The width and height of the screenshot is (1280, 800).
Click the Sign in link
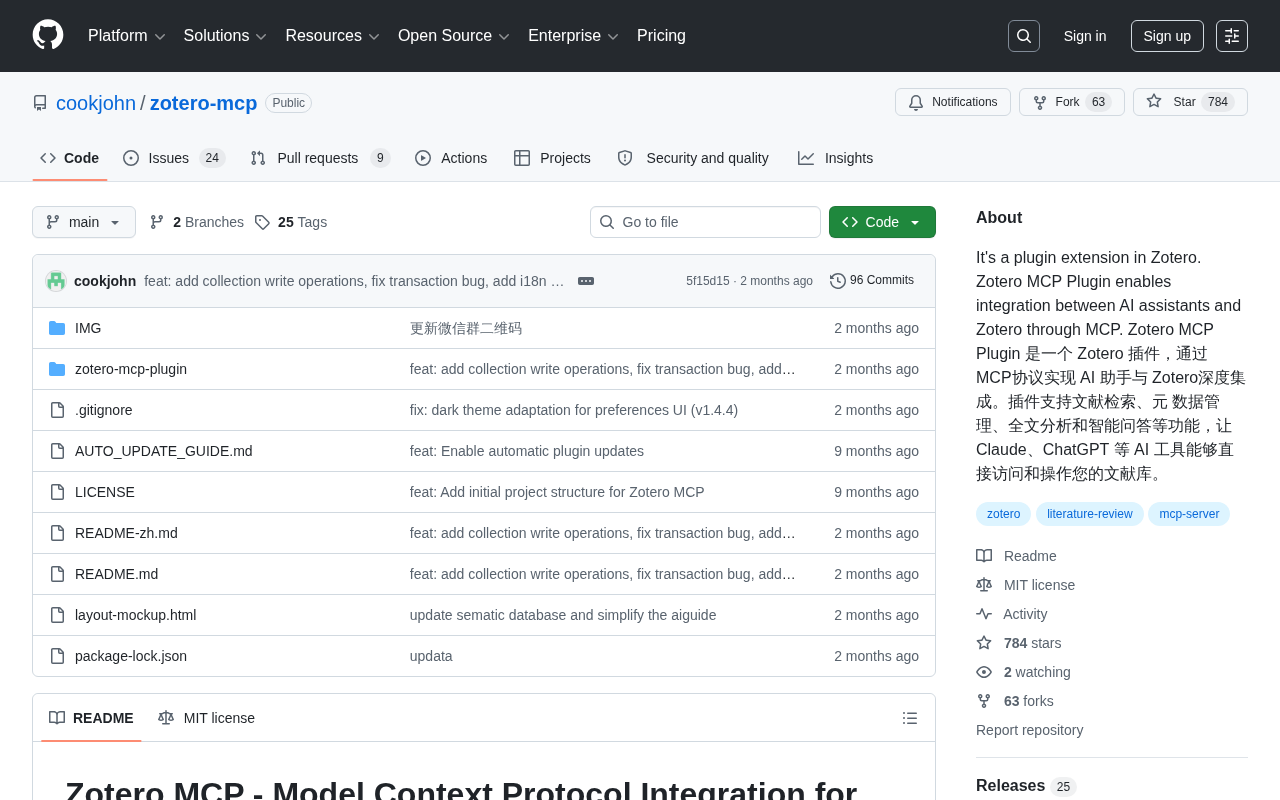click(x=1085, y=36)
